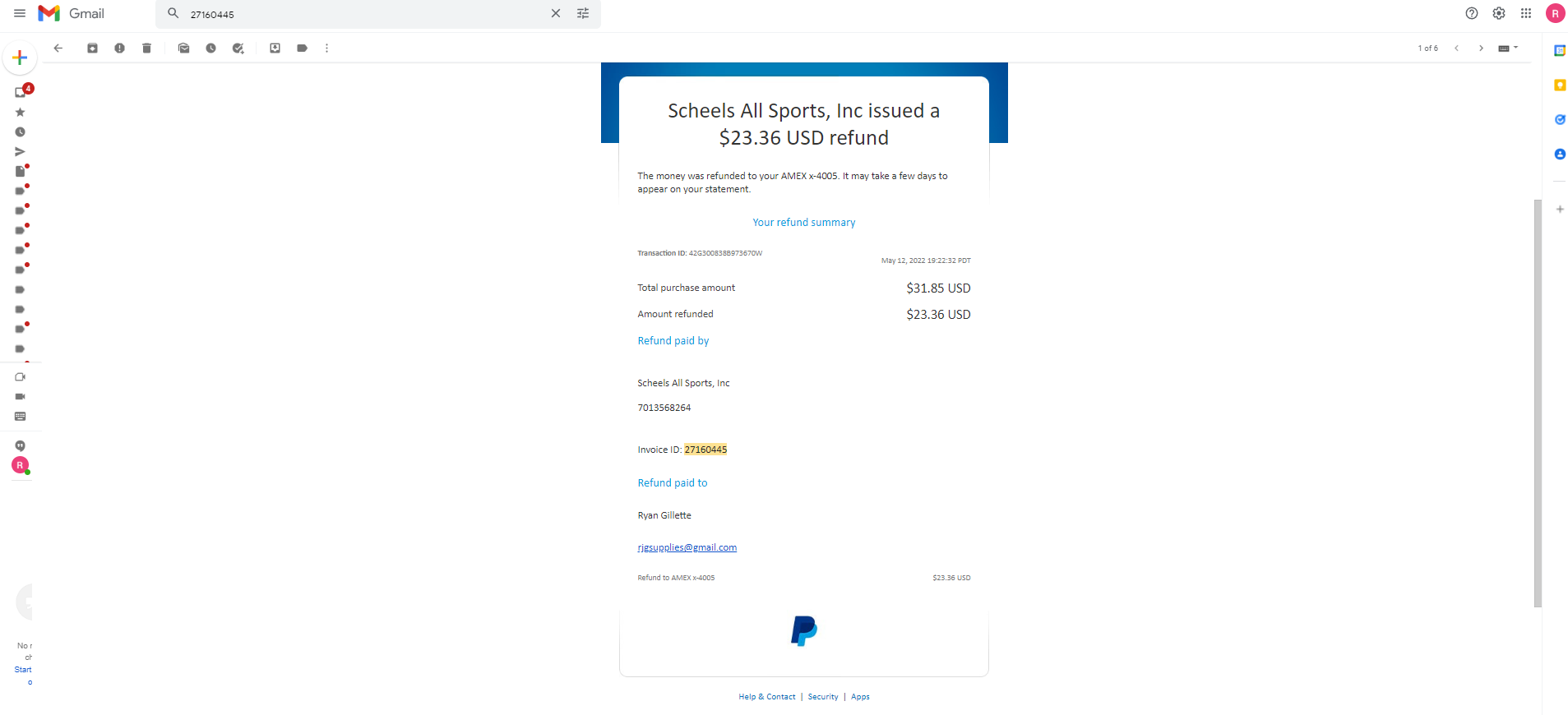Open the Inbox with 4 unread
Viewport: 1568px width, 715px height.
coord(21,92)
